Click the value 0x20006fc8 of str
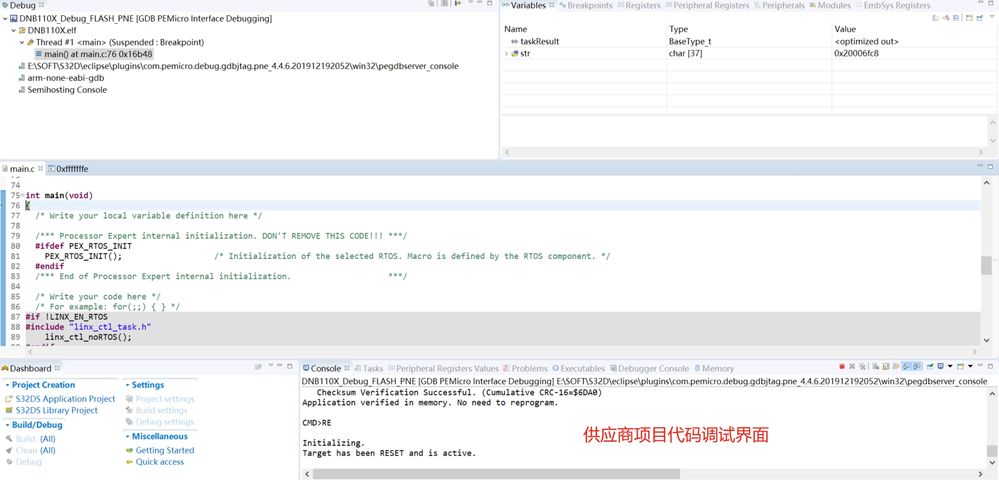 click(857, 54)
